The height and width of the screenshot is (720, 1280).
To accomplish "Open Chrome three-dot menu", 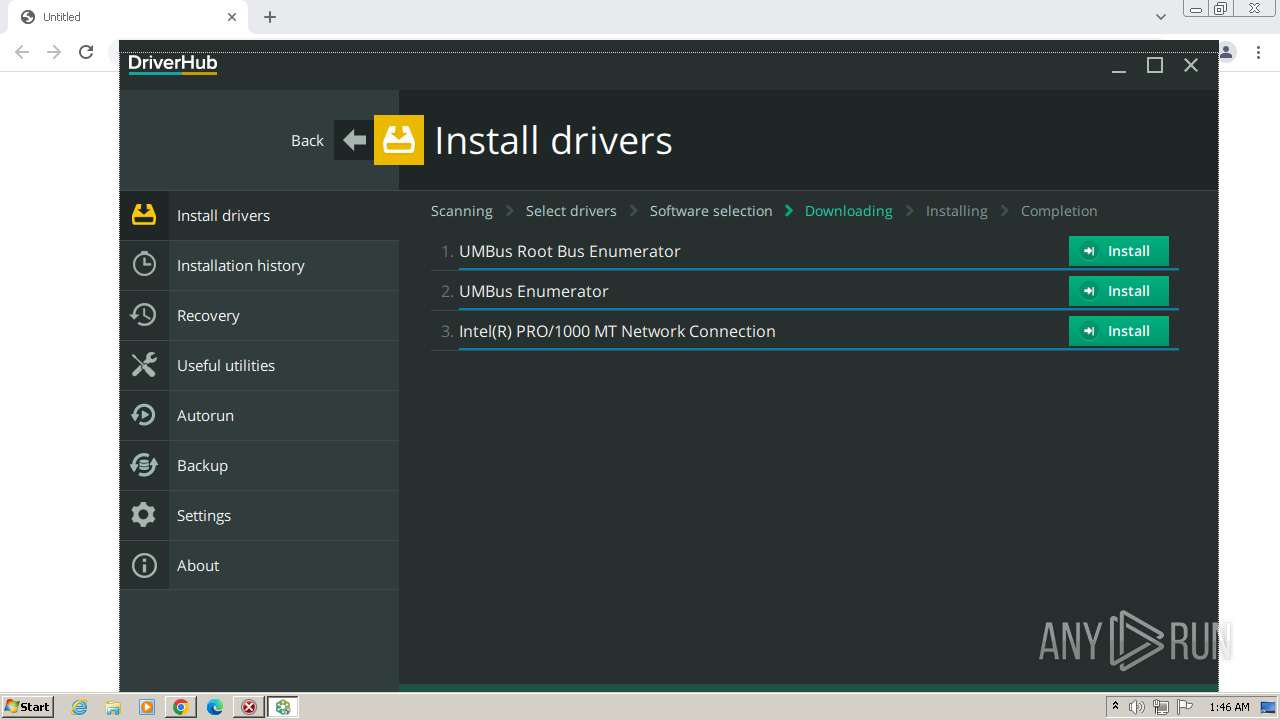I will tap(1258, 52).
